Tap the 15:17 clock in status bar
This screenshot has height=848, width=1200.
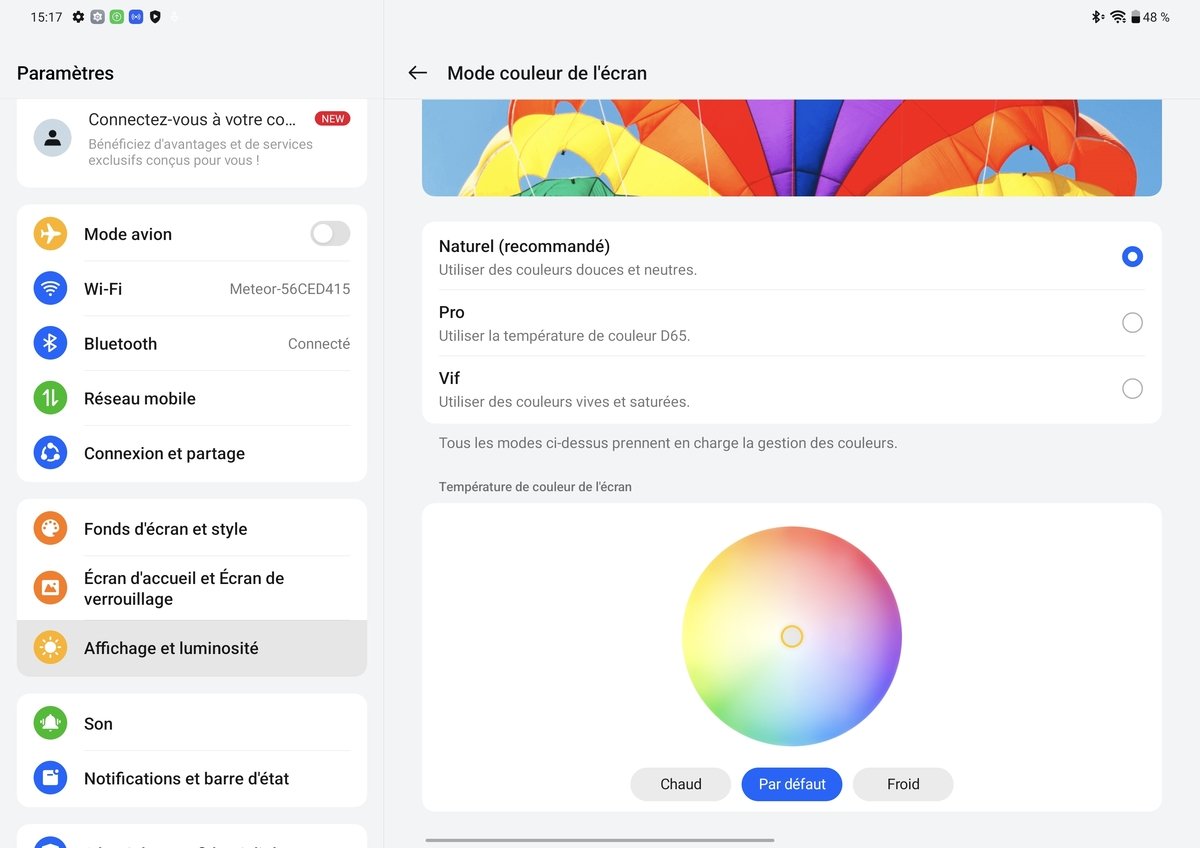(x=46, y=17)
